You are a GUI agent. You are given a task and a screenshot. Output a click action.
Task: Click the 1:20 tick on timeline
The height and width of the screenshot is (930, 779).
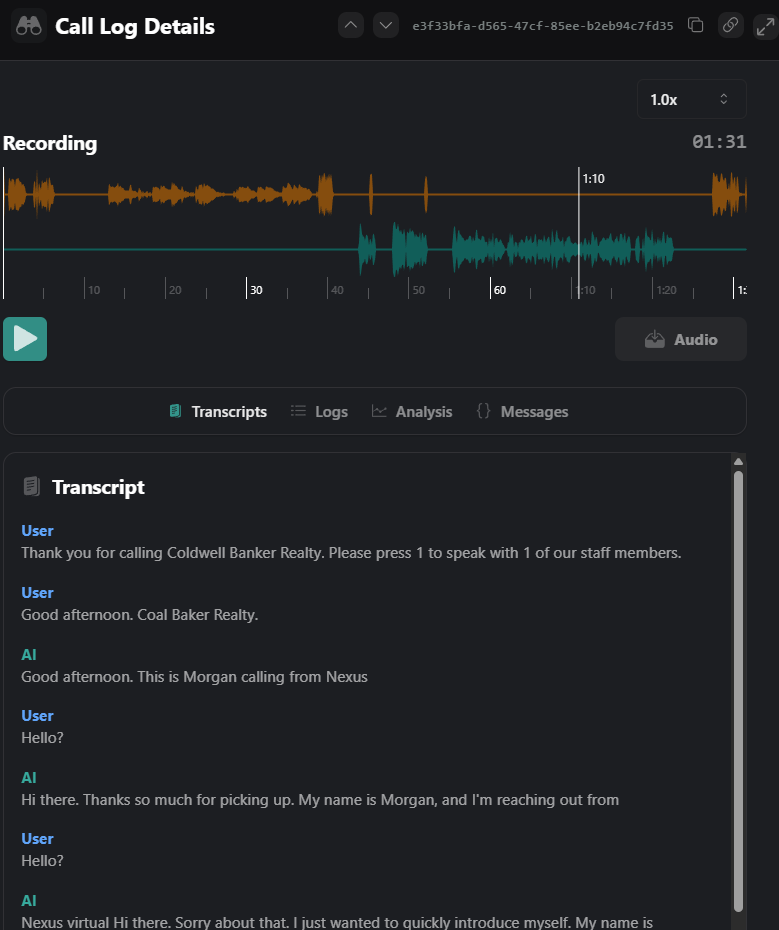click(666, 290)
